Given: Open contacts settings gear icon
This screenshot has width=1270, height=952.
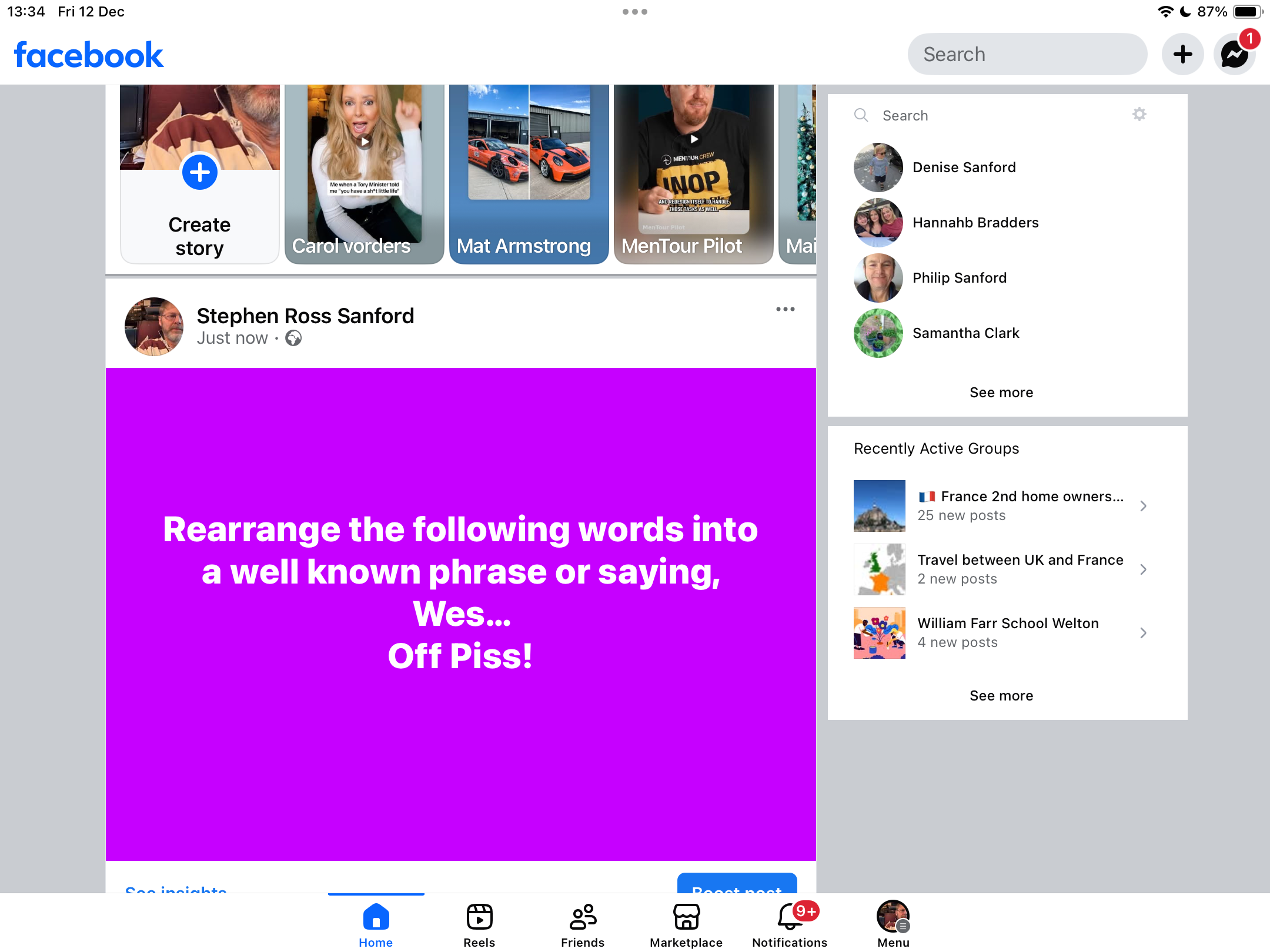Looking at the screenshot, I should point(1139,115).
